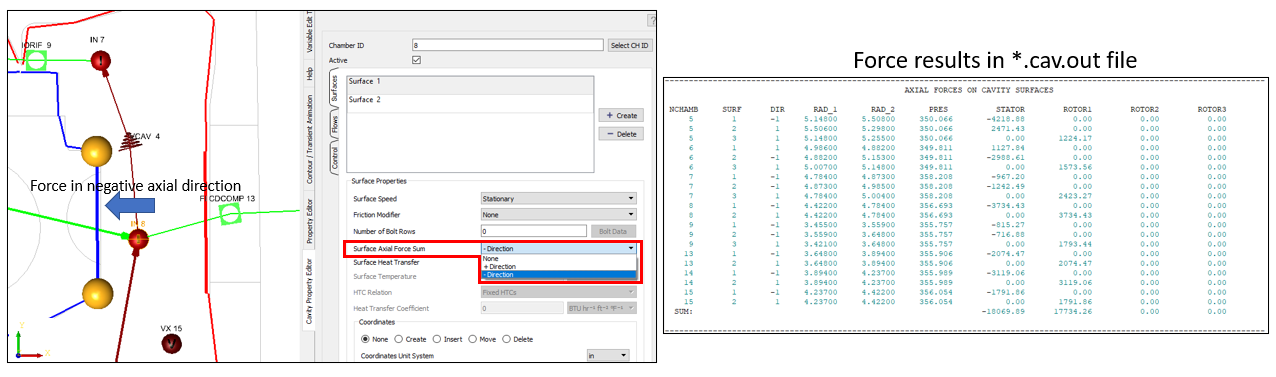This screenshot has width=1276, height=377.
Task: Expand the Friction Modifier dropdown
Action: (x=558, y=214)
